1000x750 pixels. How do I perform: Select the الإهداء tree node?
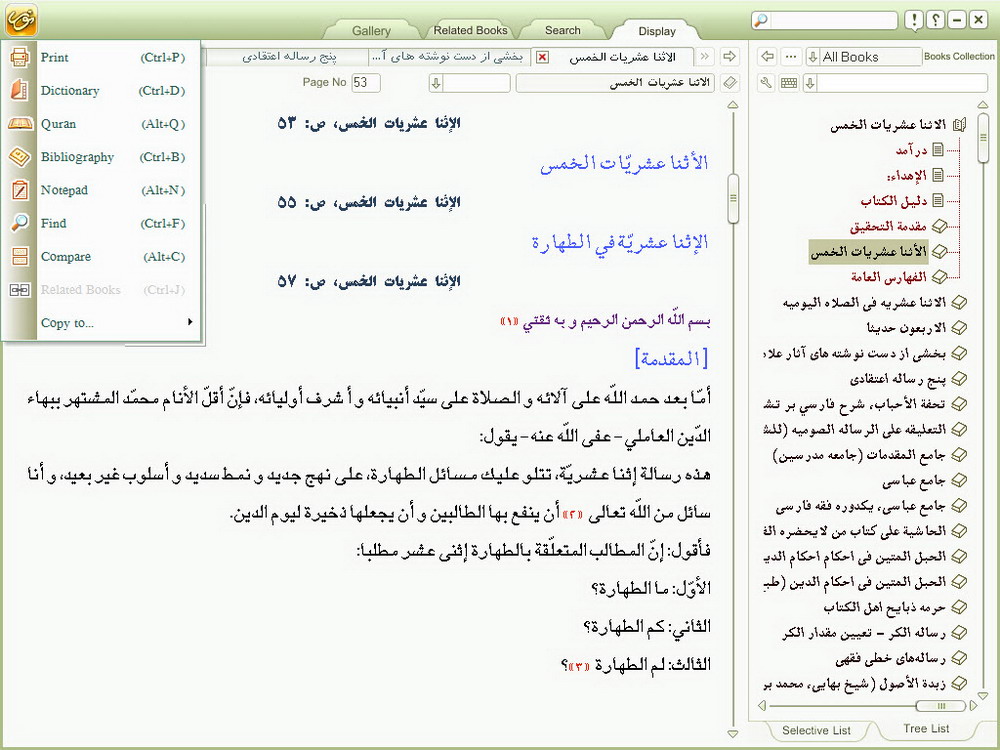pos(906,175)
